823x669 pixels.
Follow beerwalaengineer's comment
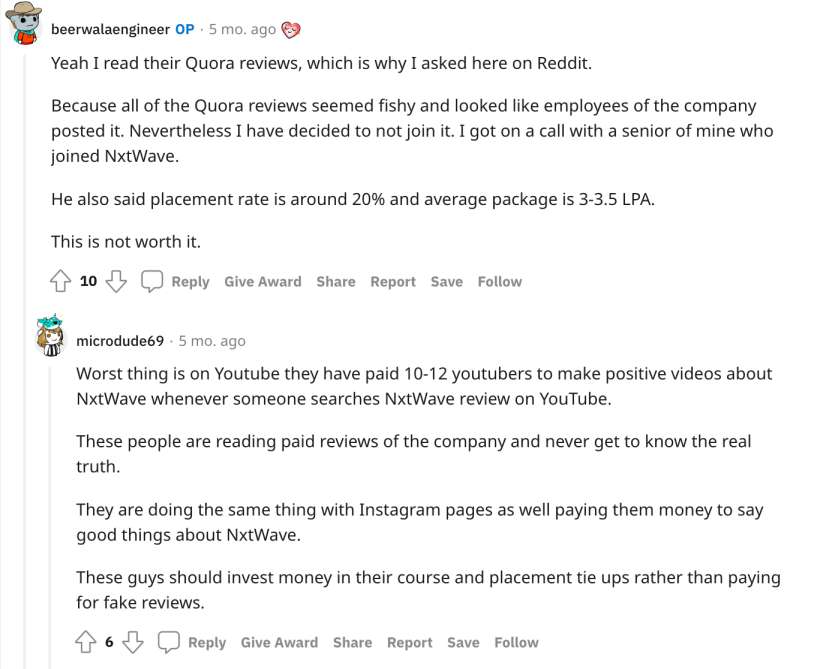point(499,282)
